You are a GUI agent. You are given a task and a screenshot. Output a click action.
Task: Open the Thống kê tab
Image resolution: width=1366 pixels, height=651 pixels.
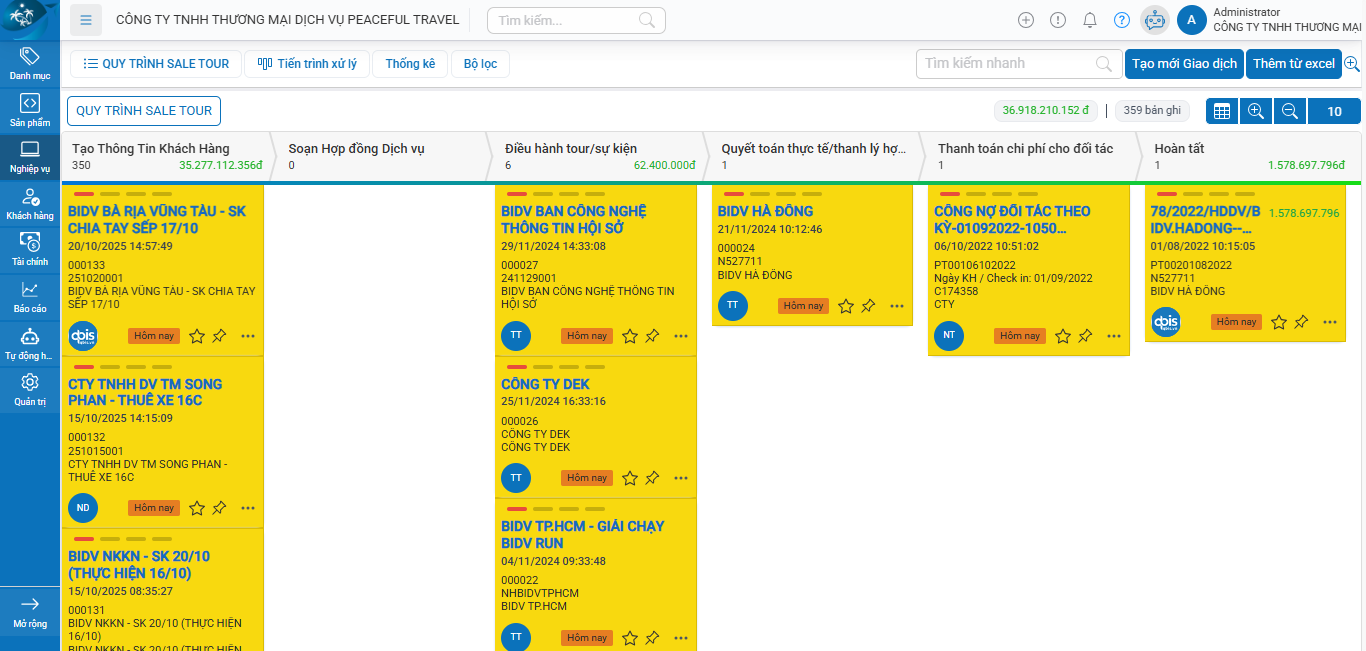410,64
